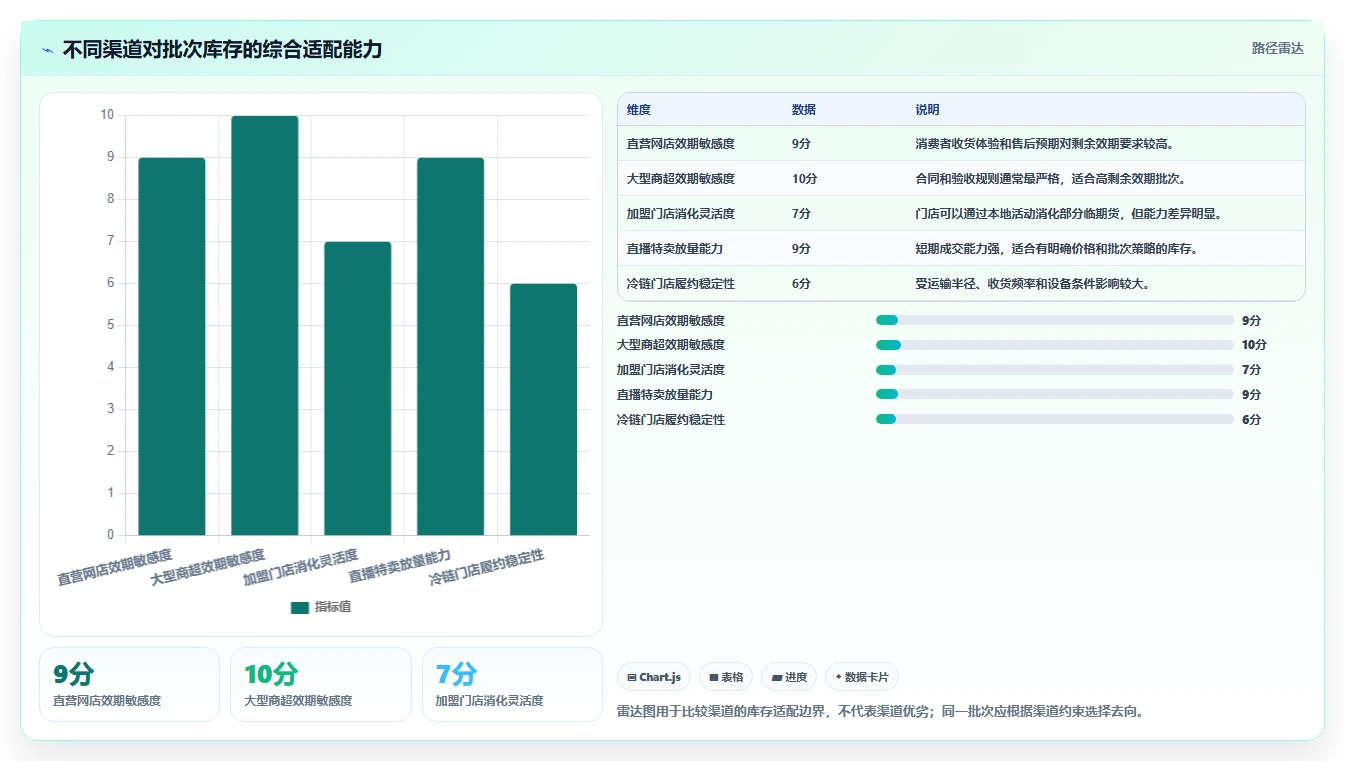
Task: Click the tallest chart bar, 大型商超效期敏感度
Action: [x=265, y=325]
